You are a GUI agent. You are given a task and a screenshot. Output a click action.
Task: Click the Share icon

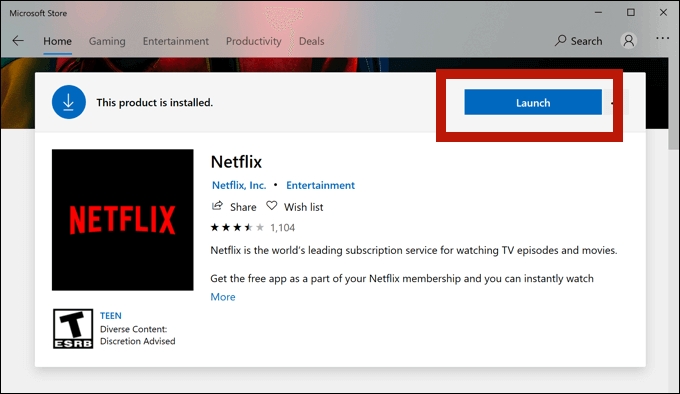[x=217, y=206]
